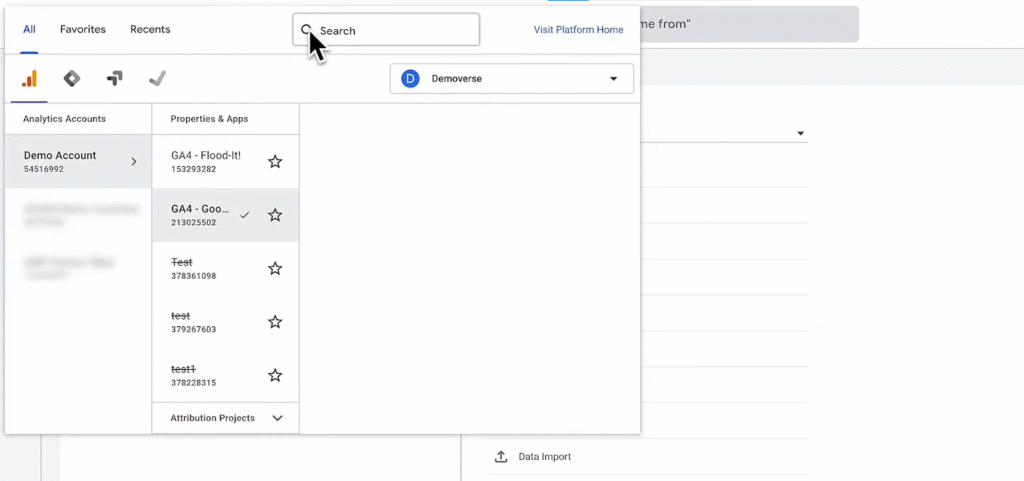
Task: Click the Properties & Apps column header
Action: (209, 119)
